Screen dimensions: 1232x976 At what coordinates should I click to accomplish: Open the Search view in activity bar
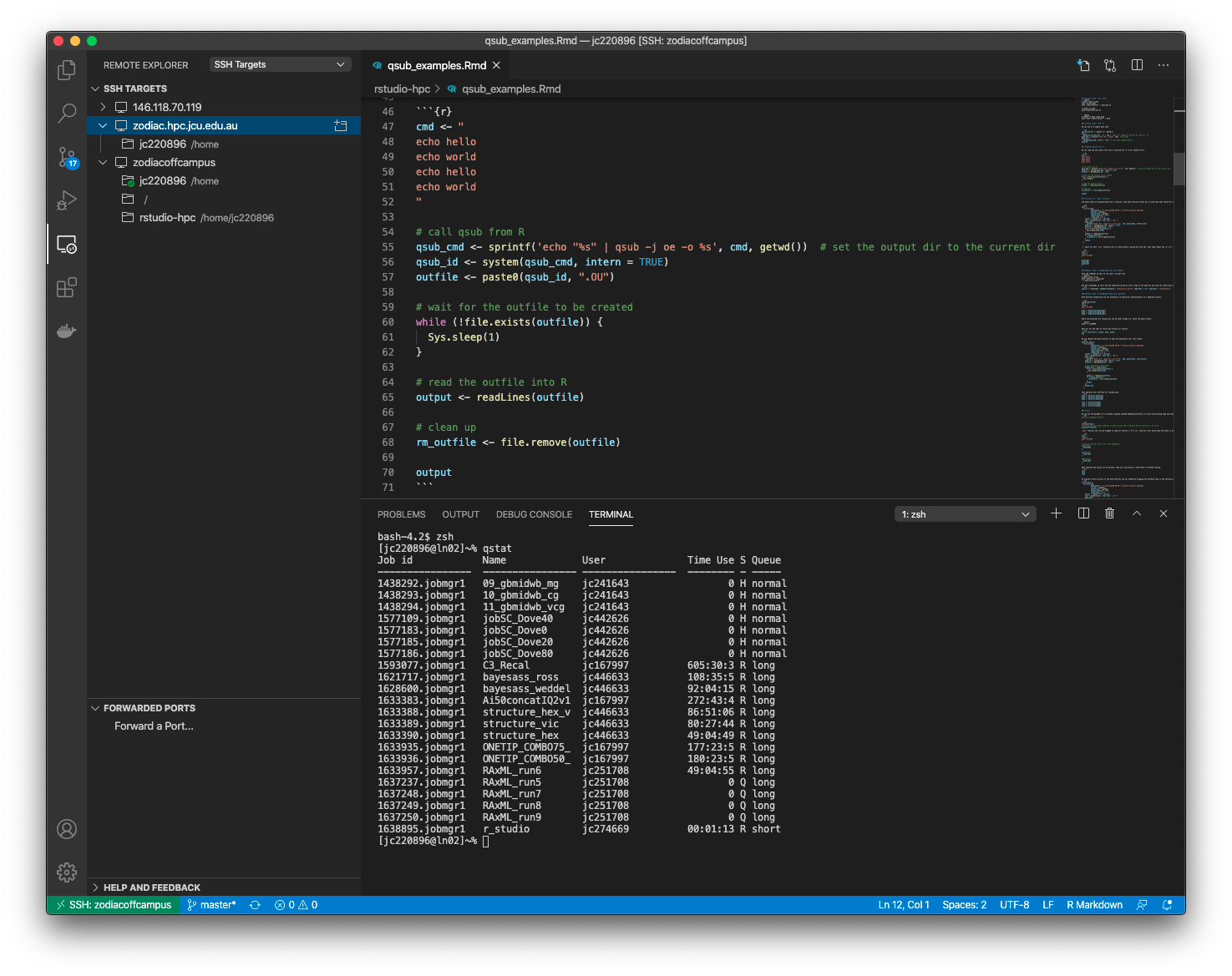click(67, 114)
